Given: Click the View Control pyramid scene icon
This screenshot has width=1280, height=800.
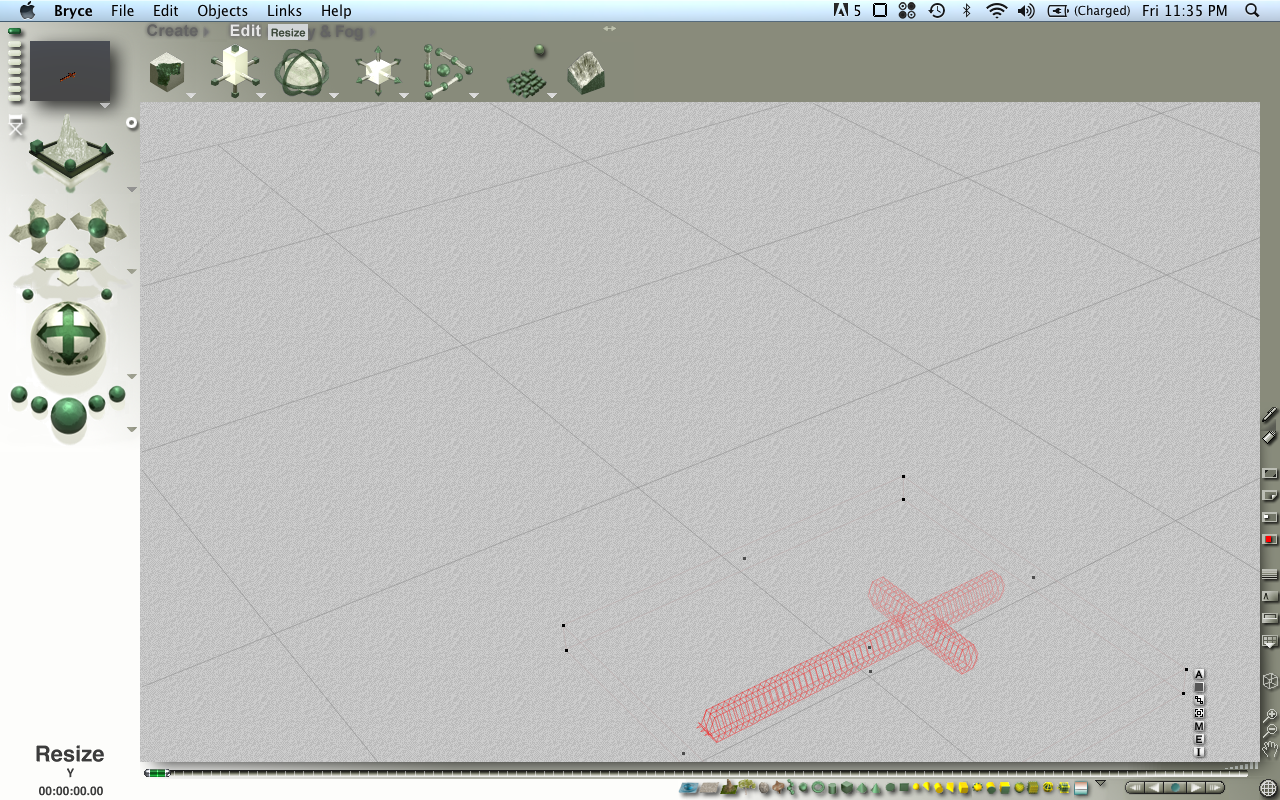Looking at the screenshot, I should (69, 148).
